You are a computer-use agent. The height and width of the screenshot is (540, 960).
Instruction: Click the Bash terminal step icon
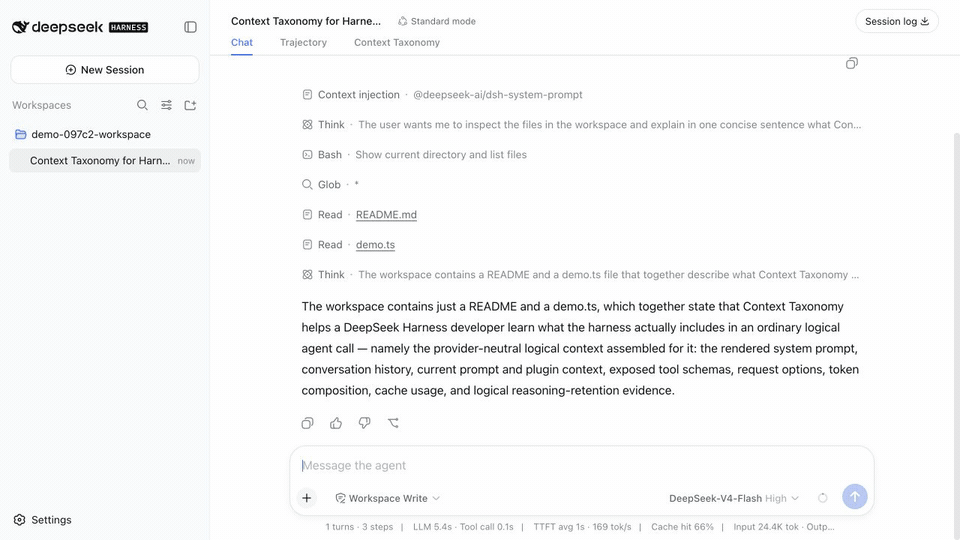click(307, 154)
